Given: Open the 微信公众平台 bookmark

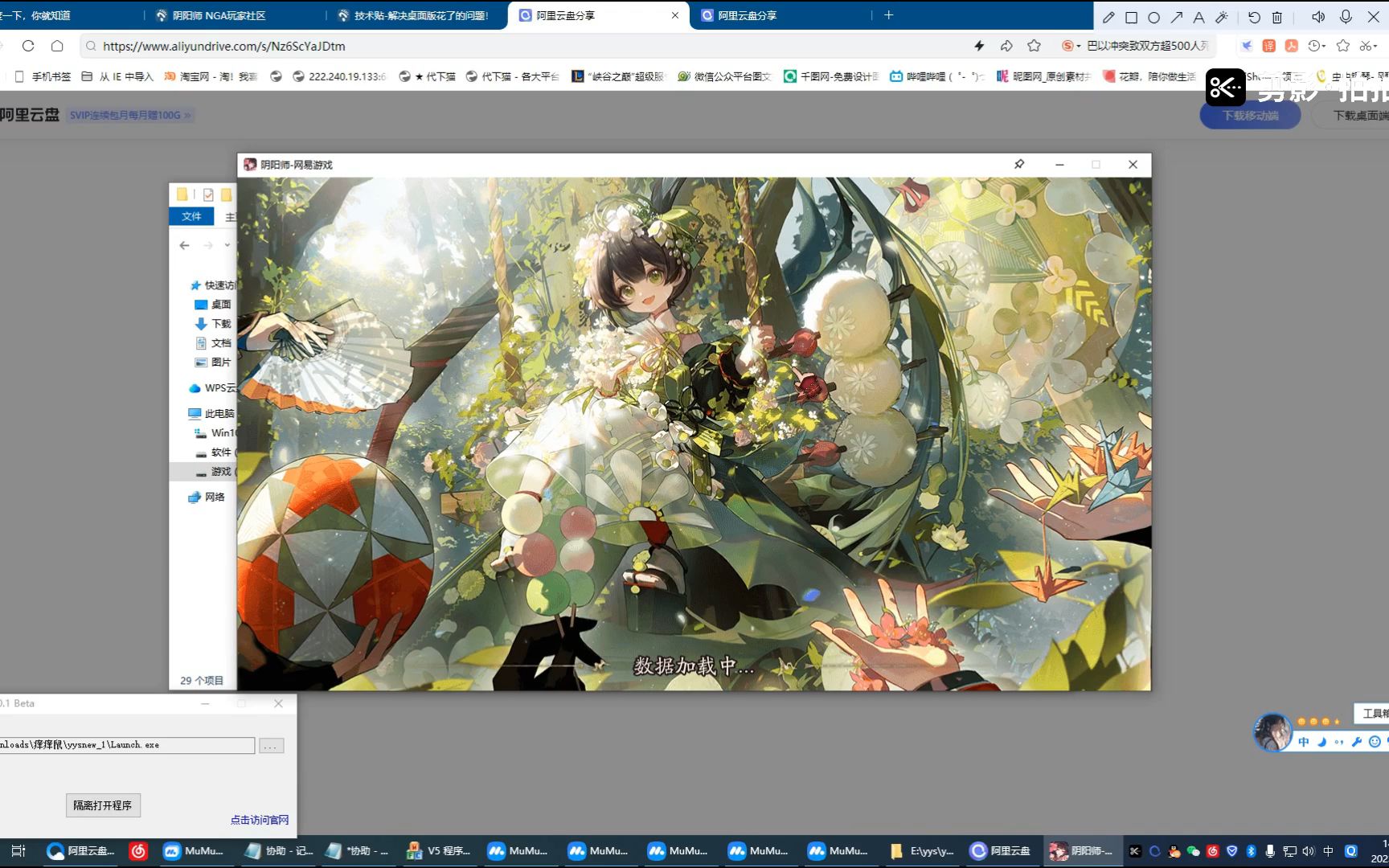Looking at the screenshot, I should [x=724, y=76].
